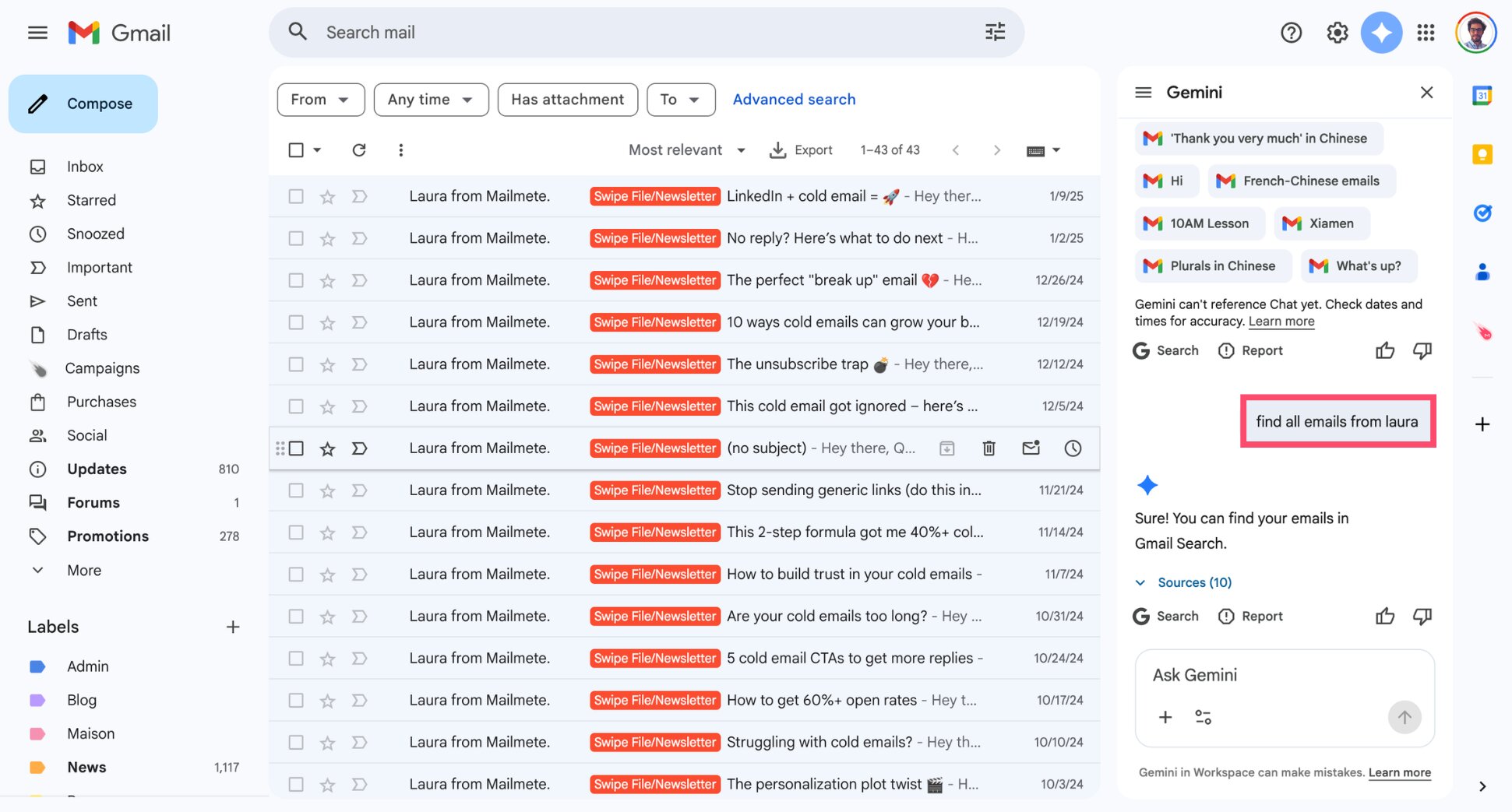The height and width of the screenshot is (812, 1512).
Task: Filter messages by Has attachment
Action: [567, 99]
